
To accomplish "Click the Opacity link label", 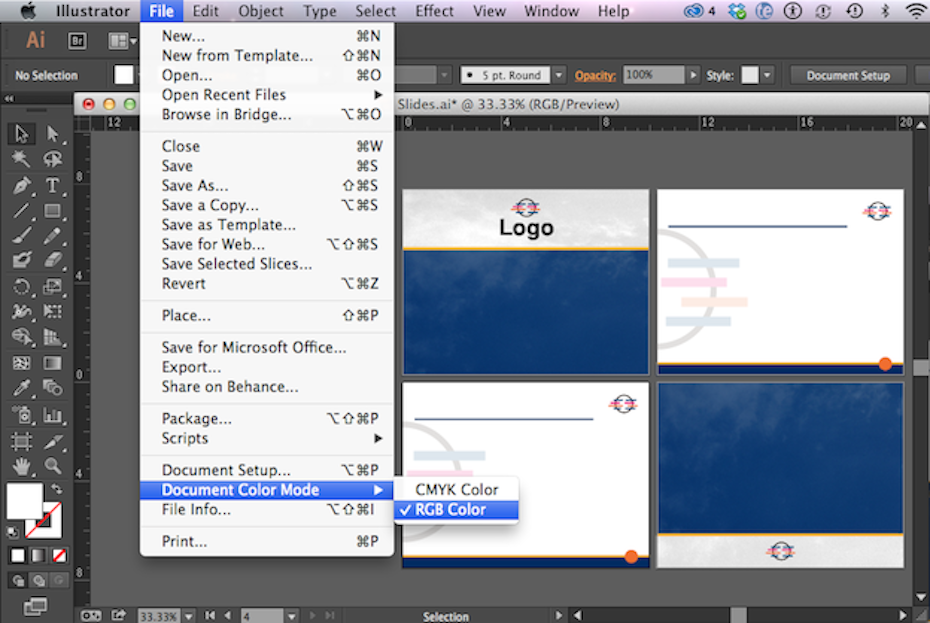I will pos(595,76).
